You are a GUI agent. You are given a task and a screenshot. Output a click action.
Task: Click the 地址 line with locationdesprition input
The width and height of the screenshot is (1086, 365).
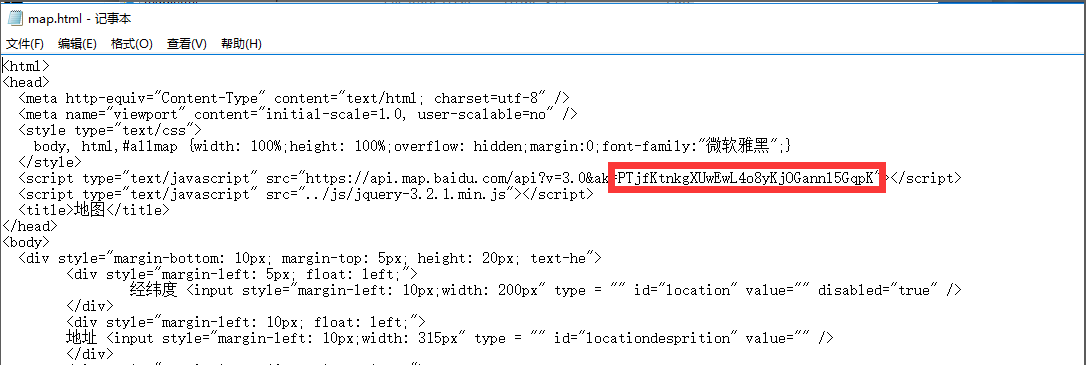pyautogui.click(x=449, y=338)
